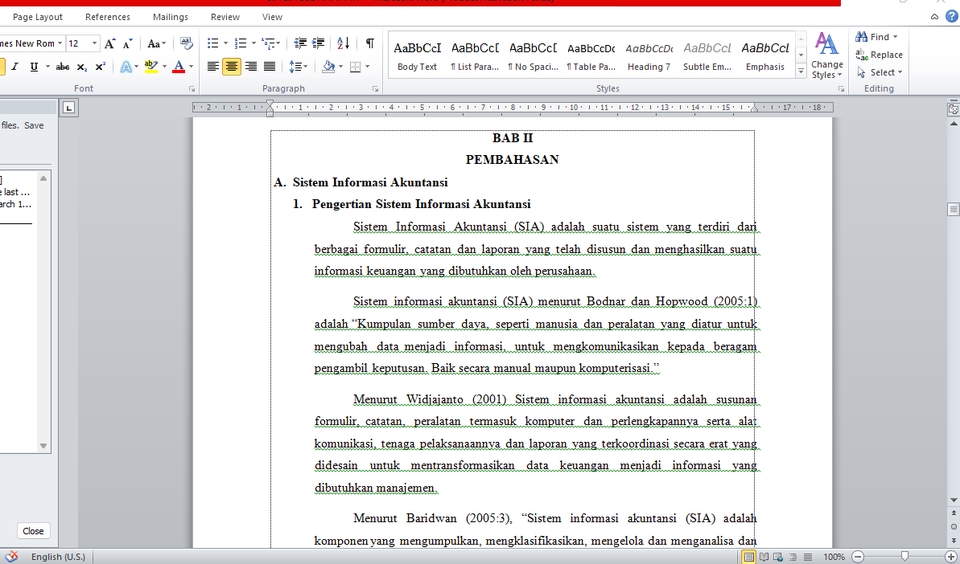Screen dimensions: 960x564
Task: Open Line Spacing dropdown
Action: tap(298, 67)
